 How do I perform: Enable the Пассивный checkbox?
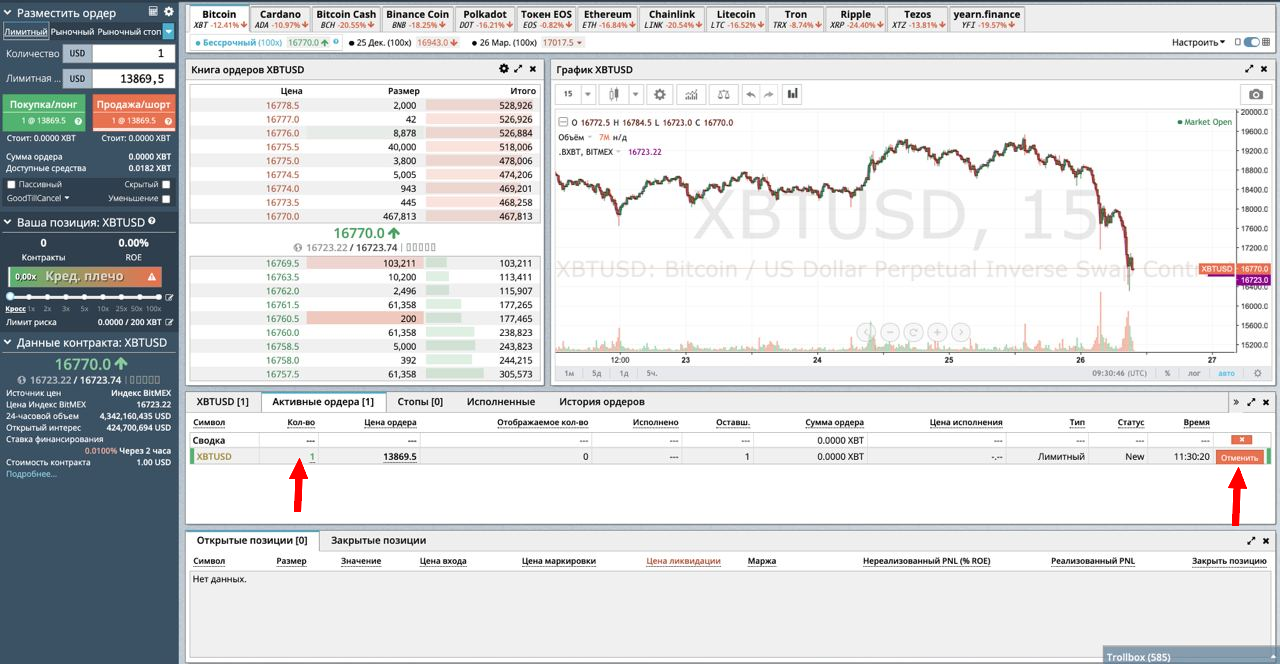pos(11,185)
